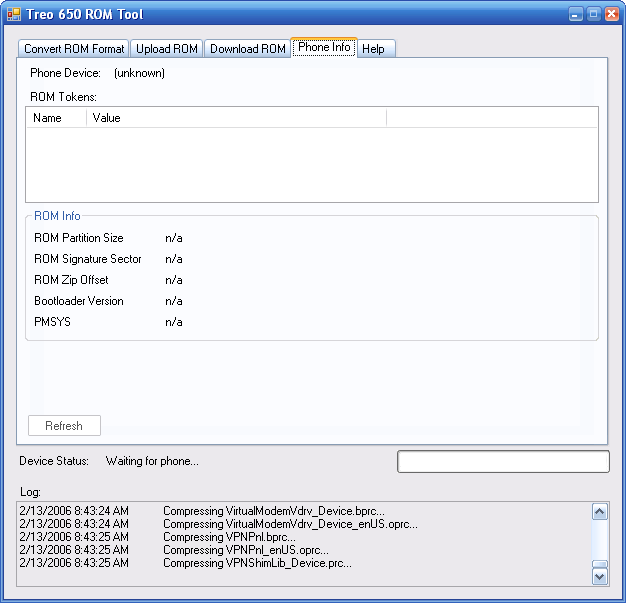Open the Download ROM tab
Viewport: 626px width, 603px height.
[248, 49]
